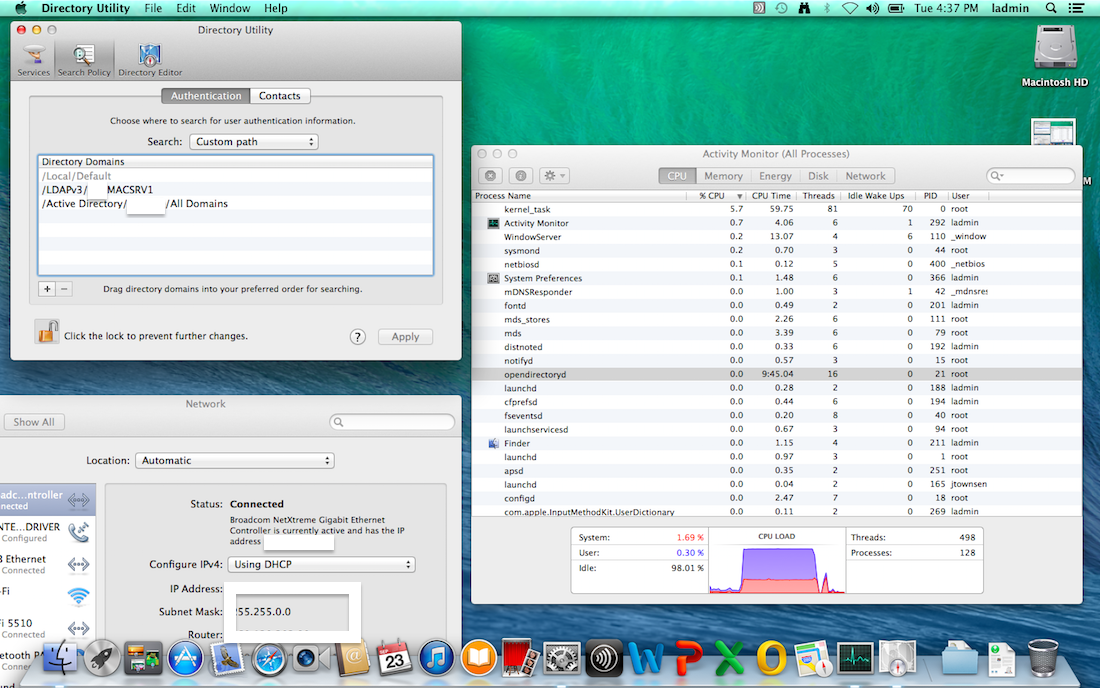This screenshot has height=688, width=1100.
Task: Select kernel_task process row
Action: click(x=777, y=209)
